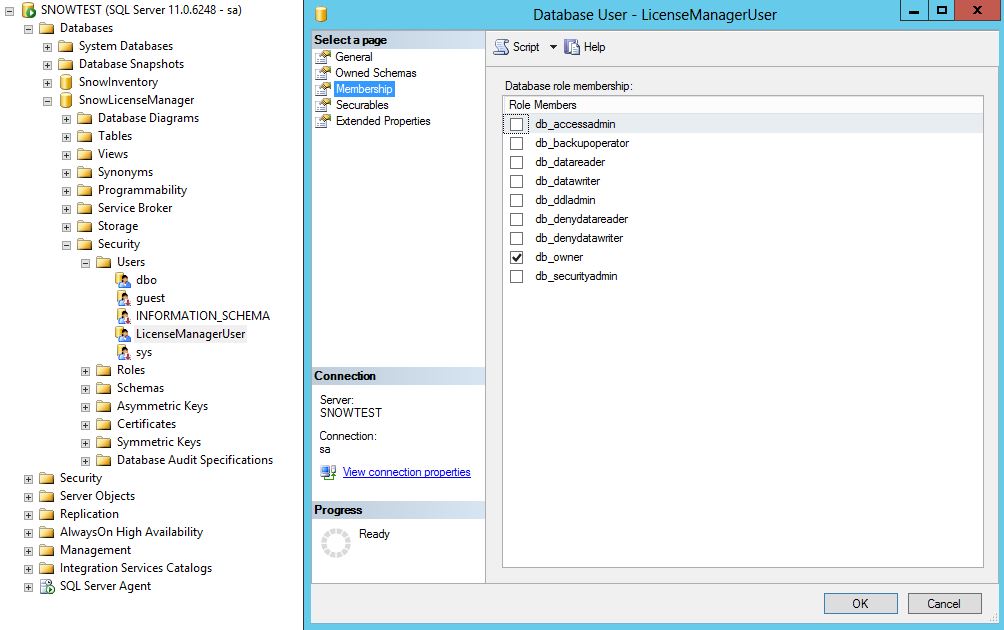Check the db_accessadmin role
Image resolution: width=1004 pixels, height=630 pixels.
[x=516, y=124]
